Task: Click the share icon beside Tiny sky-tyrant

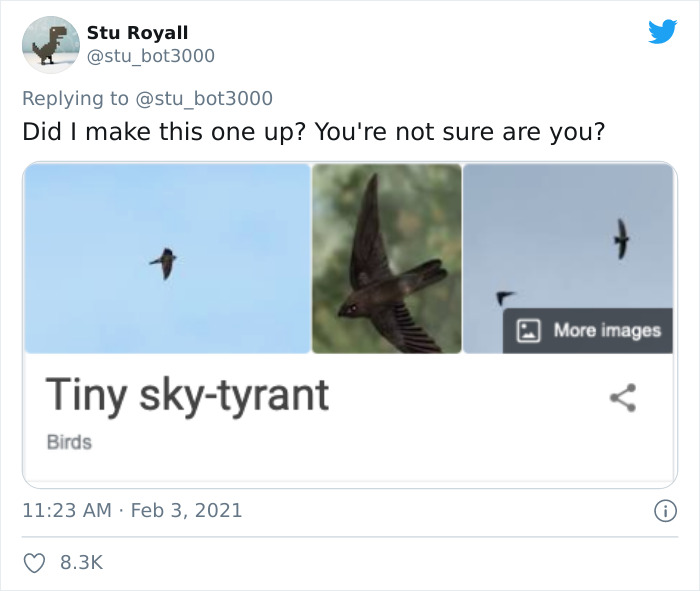Action: tap(623, 397)
